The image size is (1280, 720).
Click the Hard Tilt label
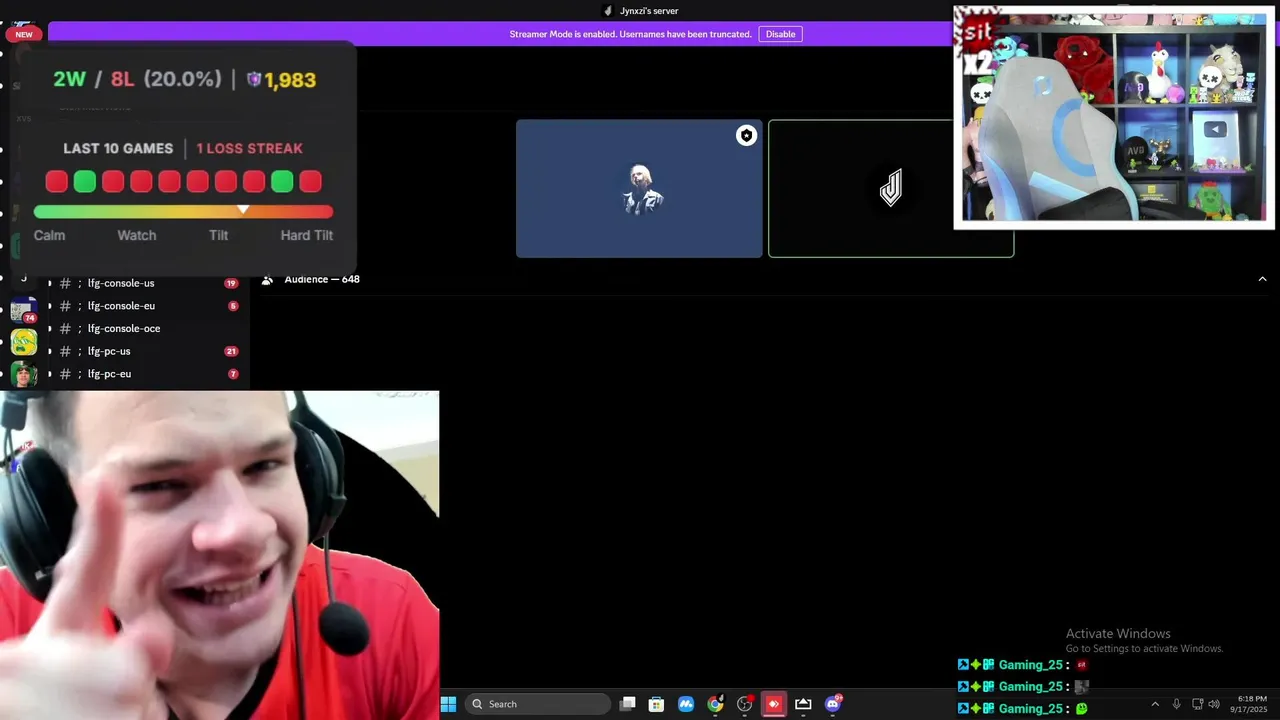click(x=306, y=235)
